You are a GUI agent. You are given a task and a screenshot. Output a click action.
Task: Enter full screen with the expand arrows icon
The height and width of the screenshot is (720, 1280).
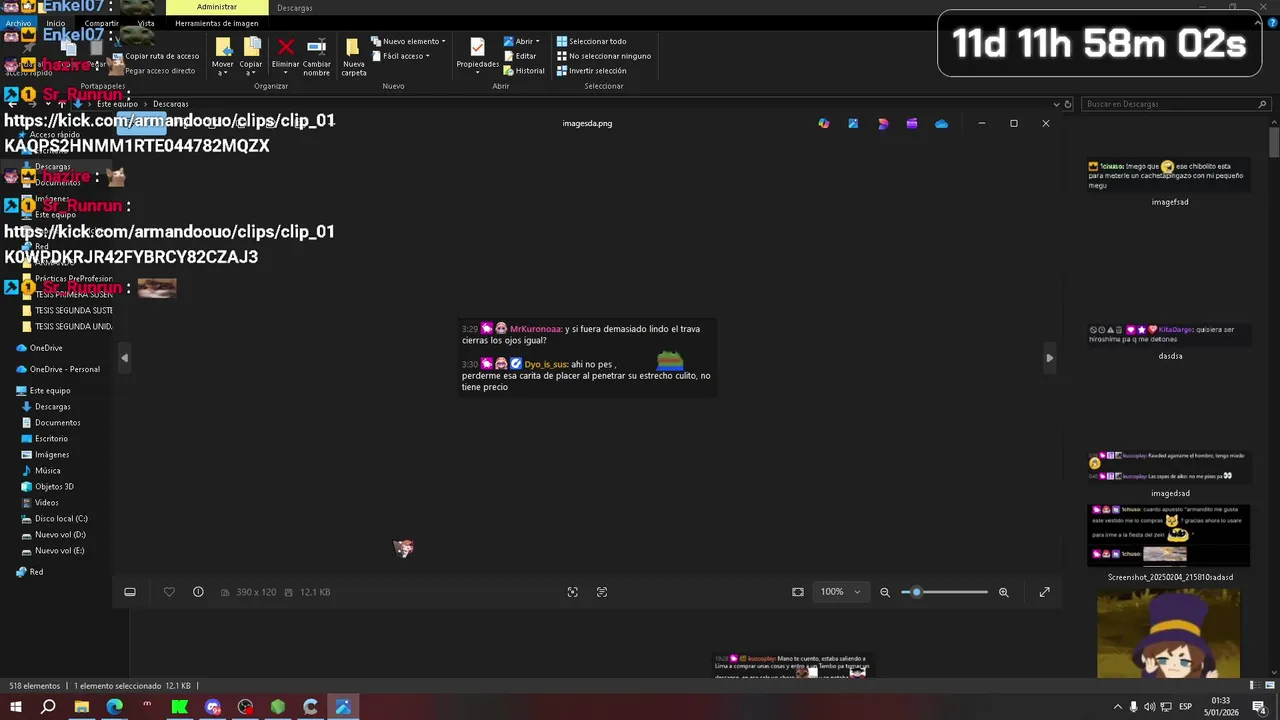[x=1045, y=592]
